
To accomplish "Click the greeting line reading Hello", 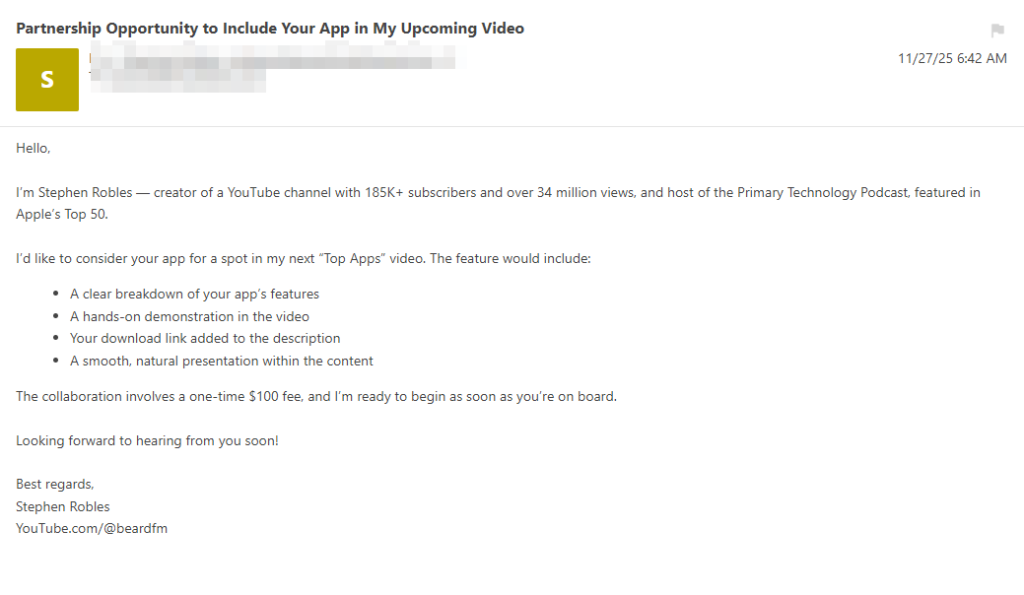I will tap(30, 147).
